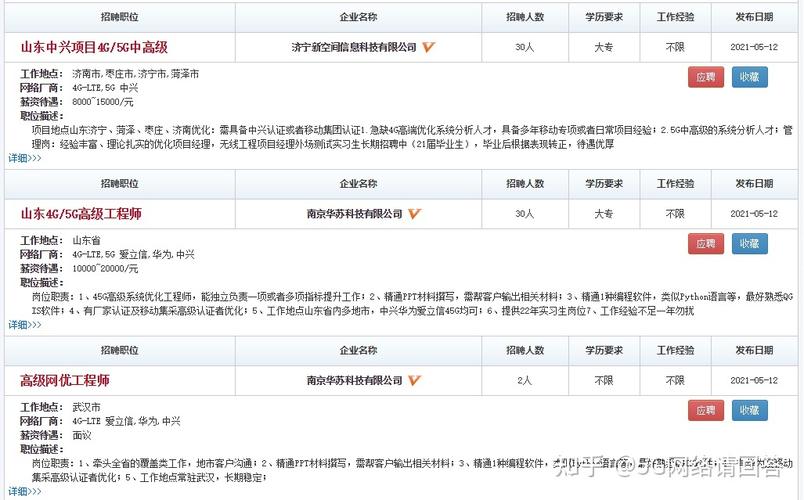This screenshot has height=500, width=804.
Task: Open company 南京华苏科技有限公司 in 高级网优工程师 row
Action: coord(354,381)
